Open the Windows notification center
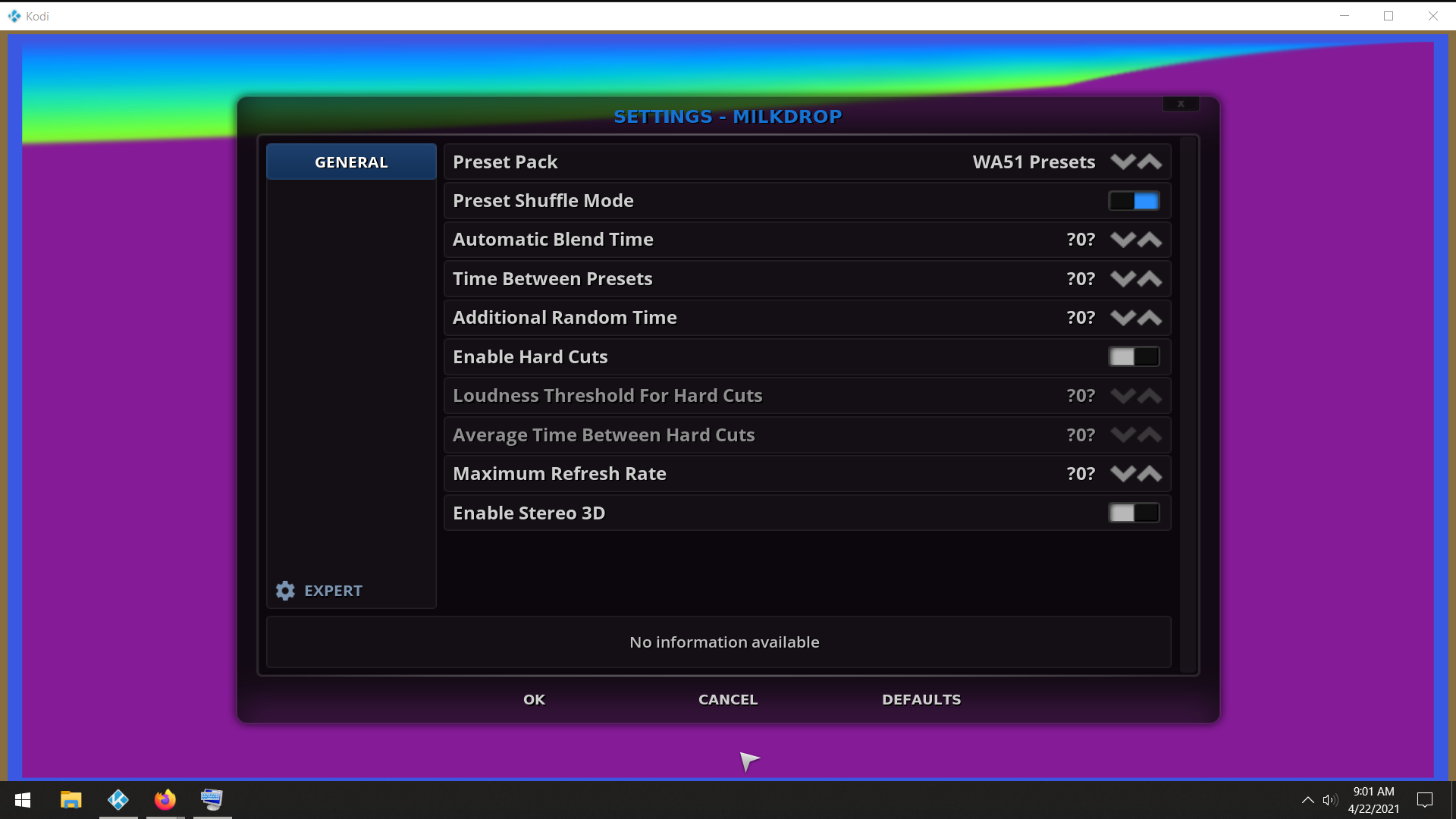 (x=1425, y=800)
